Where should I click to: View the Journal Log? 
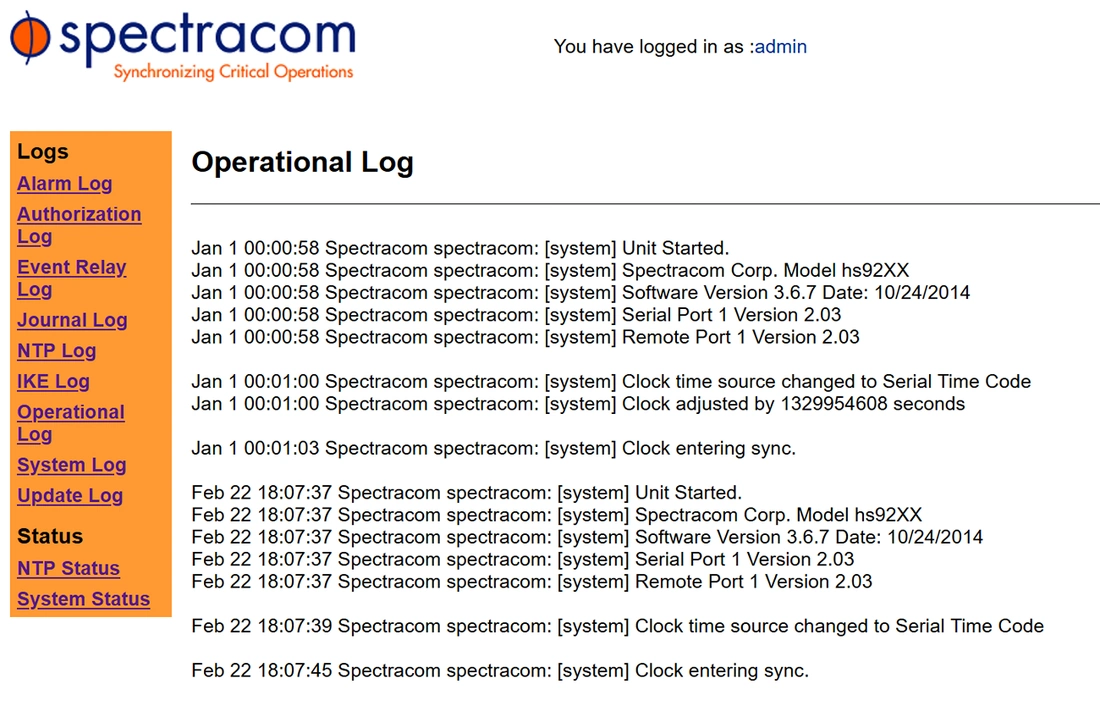pyautogui.click(x=72, y=321)
